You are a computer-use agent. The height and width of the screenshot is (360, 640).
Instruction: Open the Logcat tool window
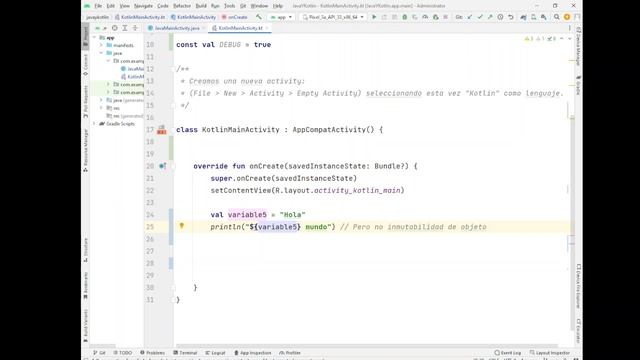[216, 353]
